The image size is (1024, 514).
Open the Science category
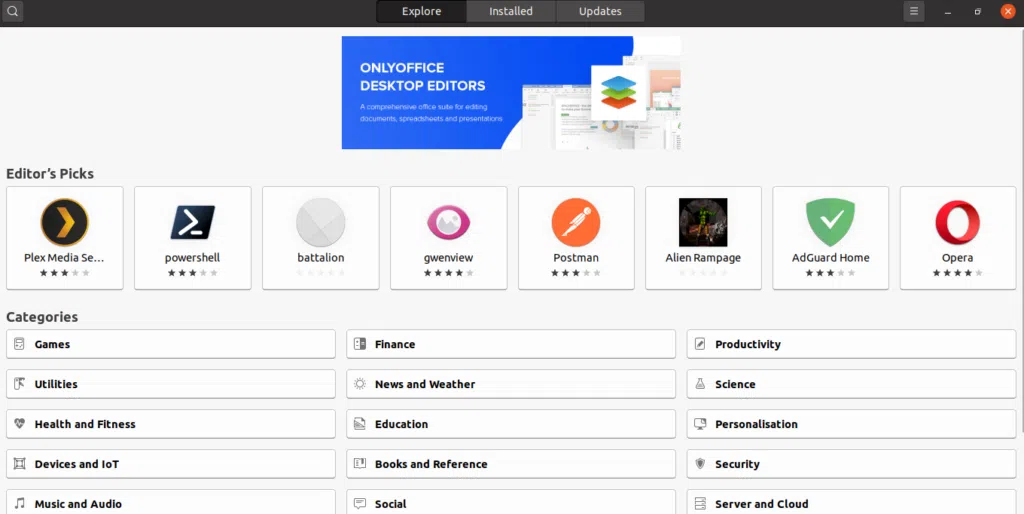(851, 383)
